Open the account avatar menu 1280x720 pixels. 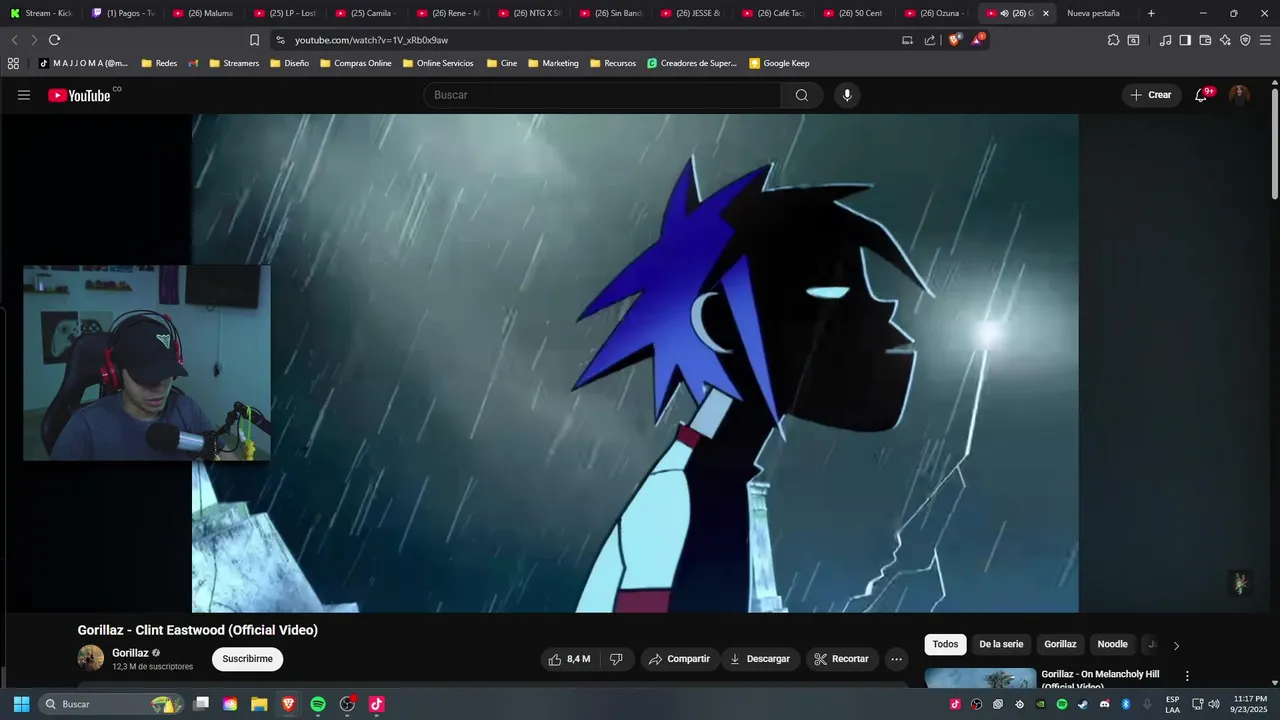(1239, 95)
